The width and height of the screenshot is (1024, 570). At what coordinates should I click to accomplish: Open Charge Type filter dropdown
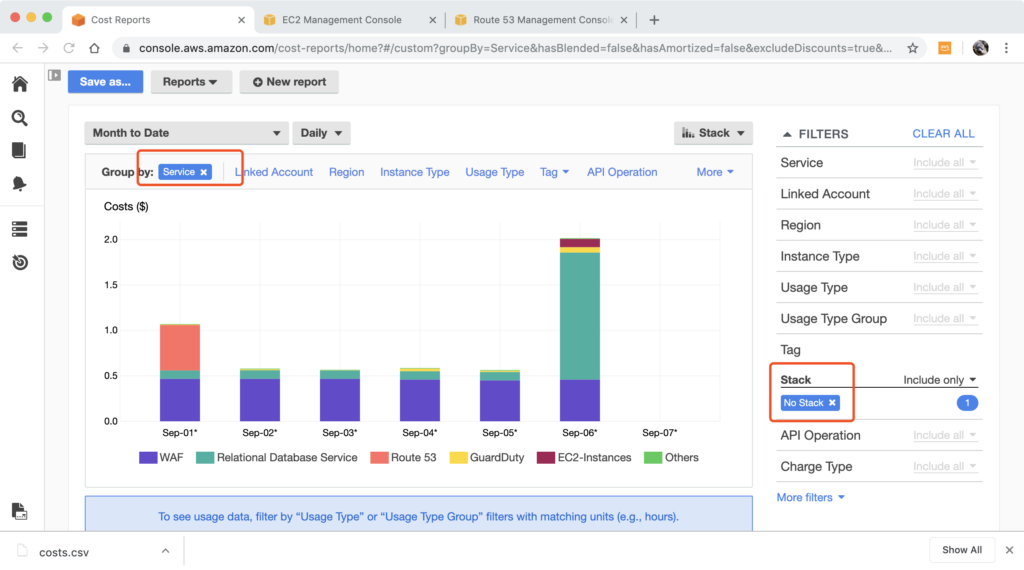tap(944, 466)
